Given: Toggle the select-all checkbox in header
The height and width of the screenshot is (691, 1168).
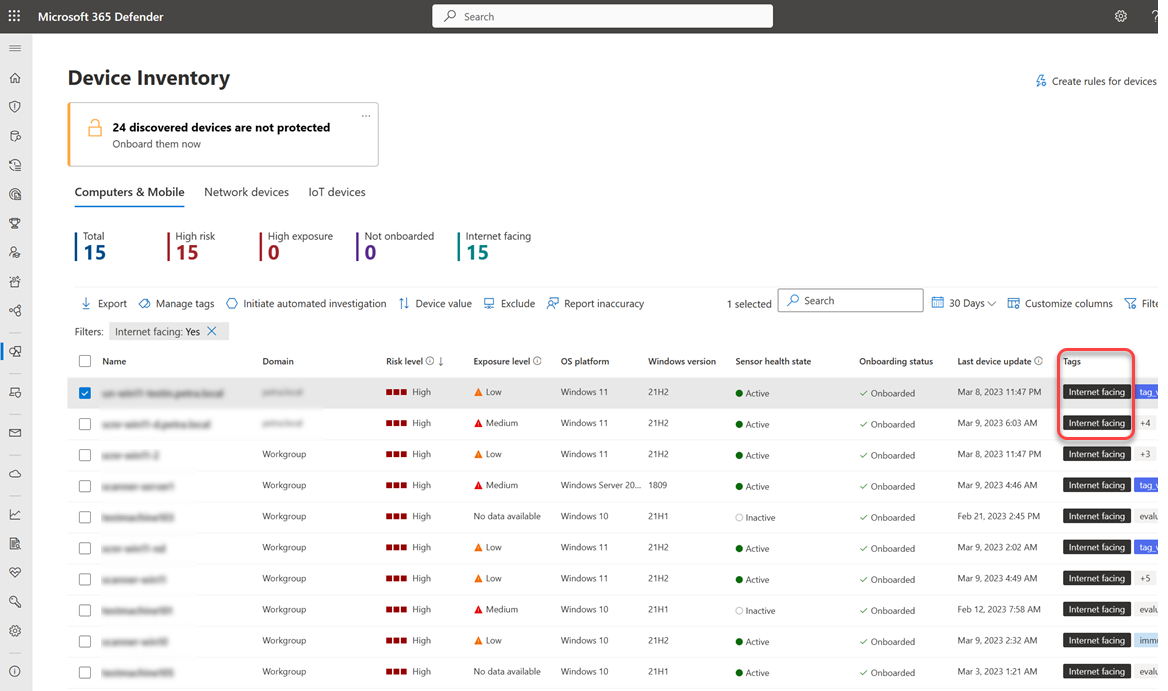Looking at the screenshot, I should pos(85,361).
